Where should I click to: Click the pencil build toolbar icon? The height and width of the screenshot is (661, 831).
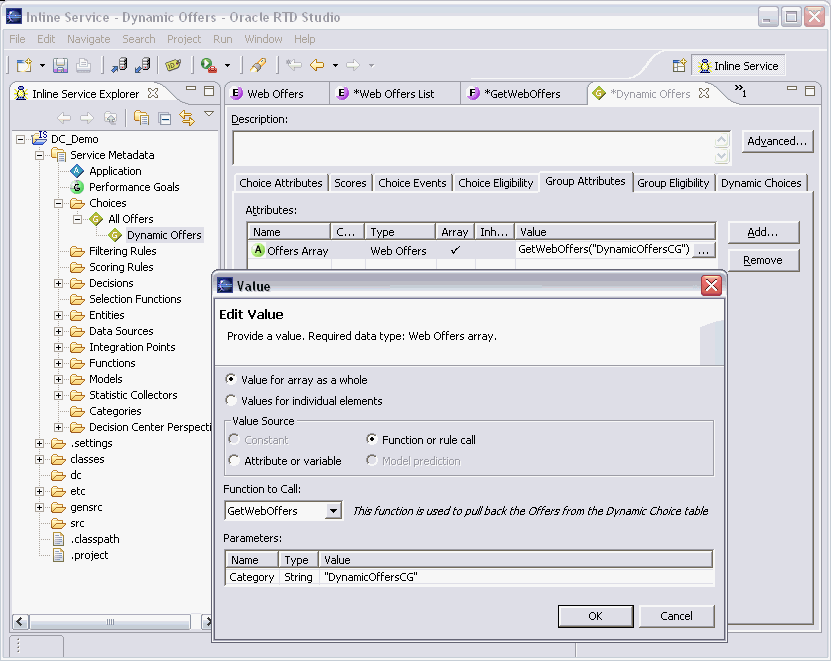coord(258,65)
